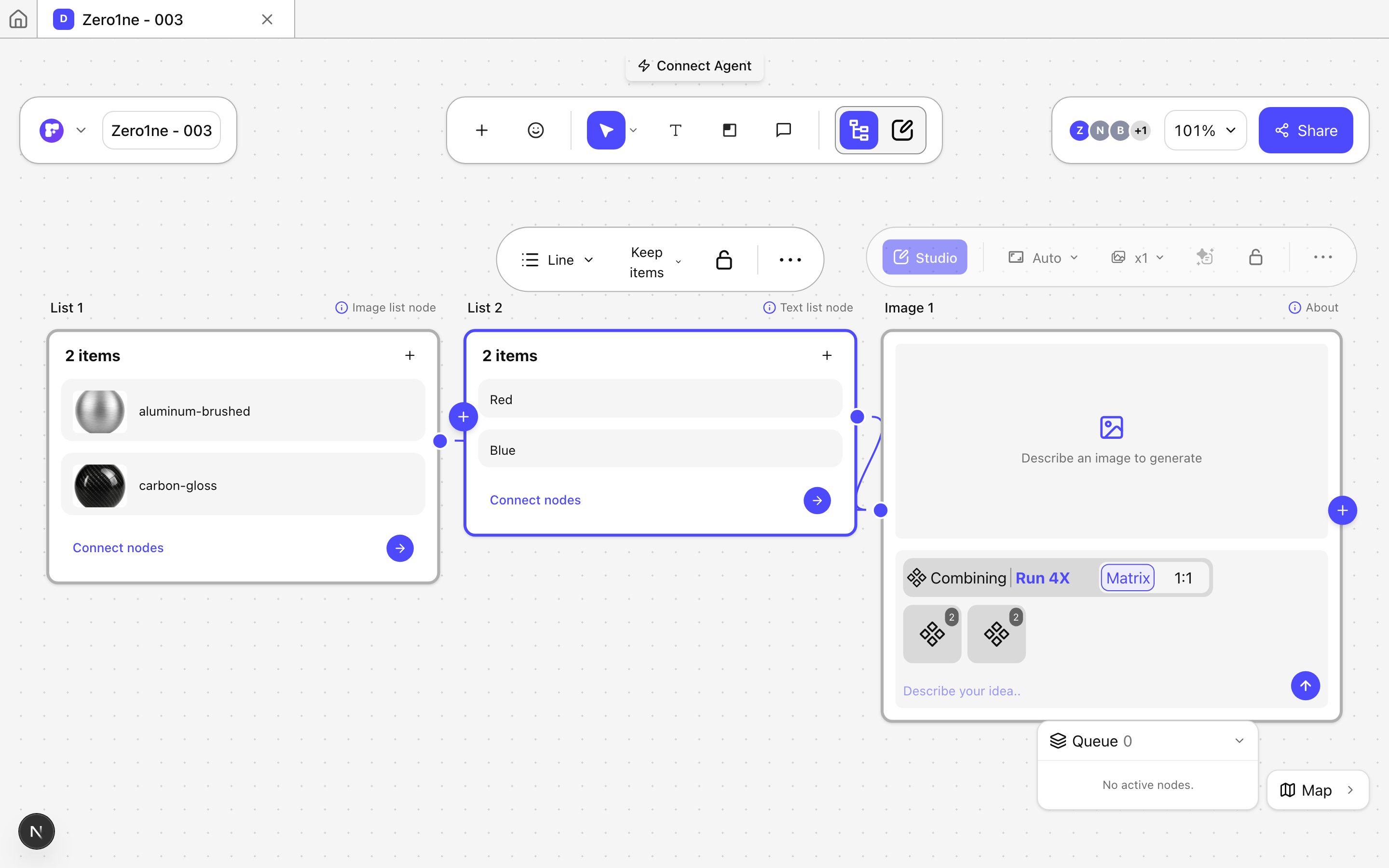Viewport: 1389px width, 868px height.
Task: Switch to node workflow mode
Action: [x=858, y=130]
